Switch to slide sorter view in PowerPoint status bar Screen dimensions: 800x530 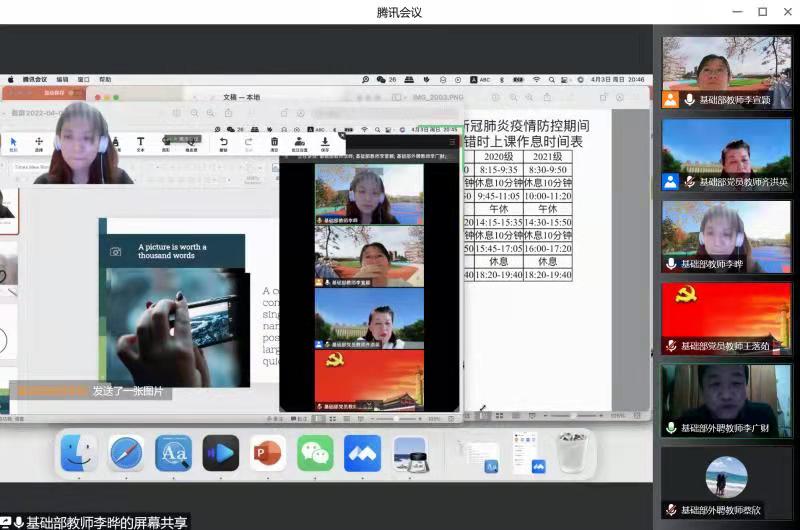tap(333, 419)
